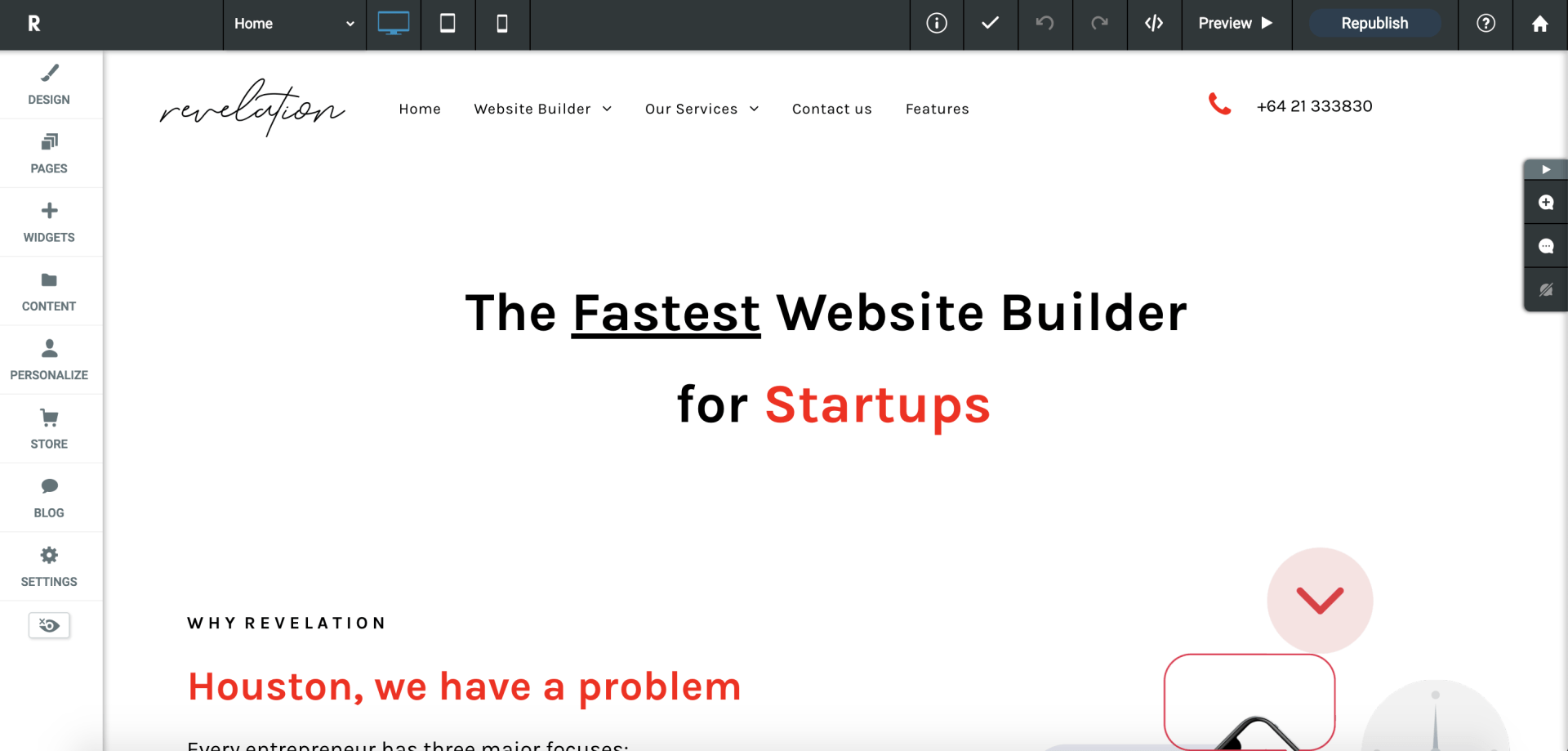Click the checkmark icon in the toolbar
The height and width of the screenshot is (751, 1568).
pyautogui.click(x=991, y=24)
